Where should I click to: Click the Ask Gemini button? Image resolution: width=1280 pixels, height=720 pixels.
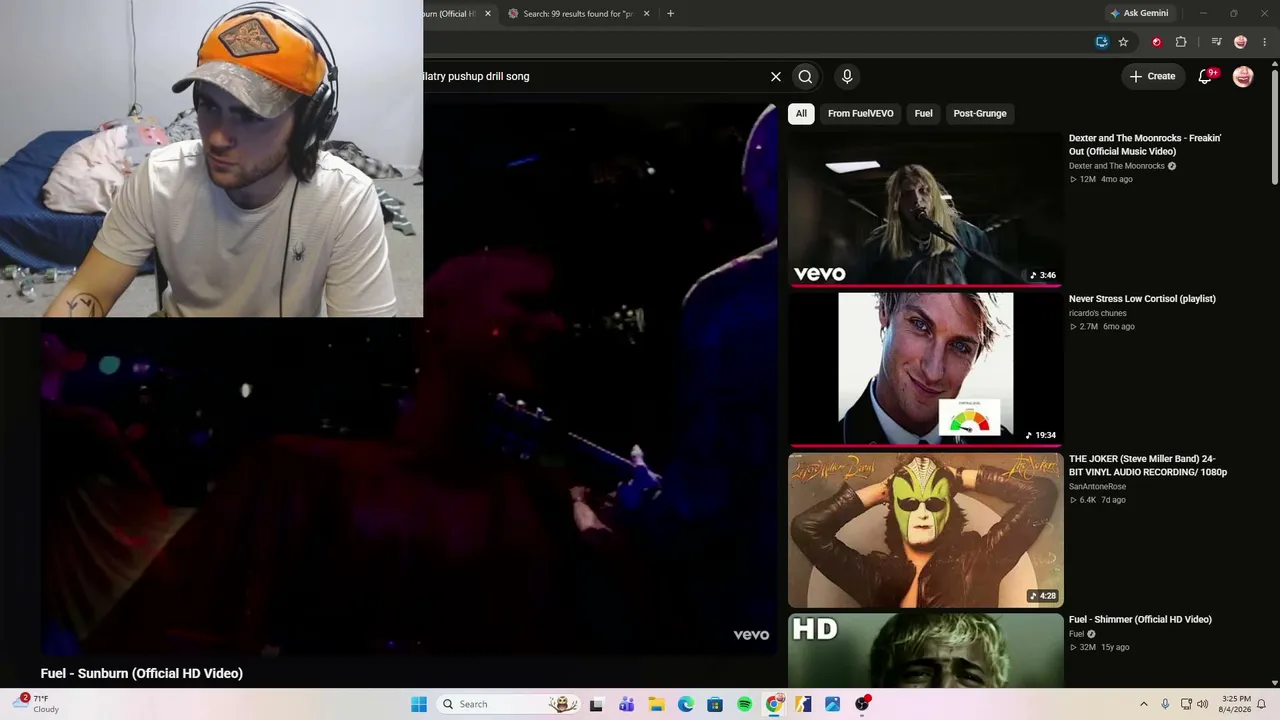(1139, 13)
